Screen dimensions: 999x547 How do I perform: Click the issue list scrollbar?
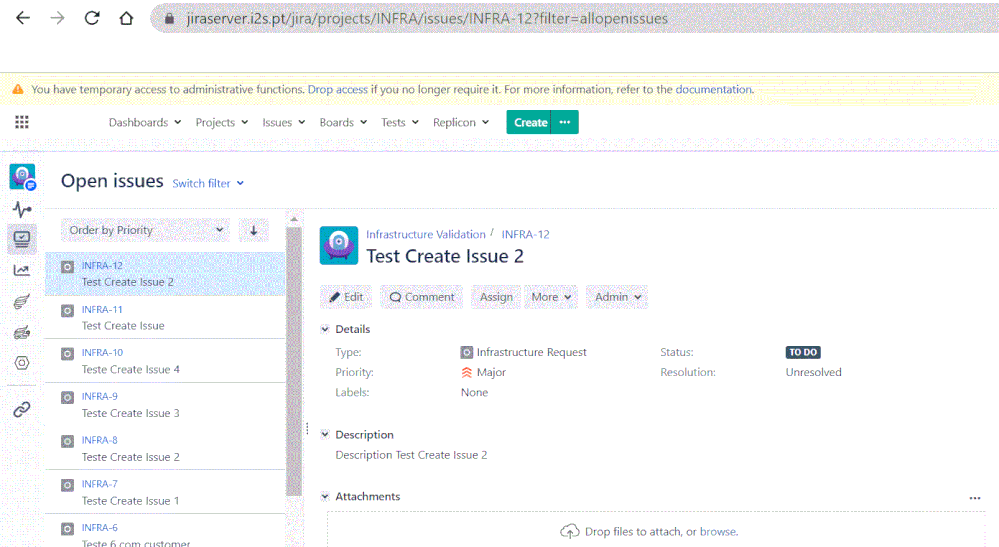pos(294,361)
